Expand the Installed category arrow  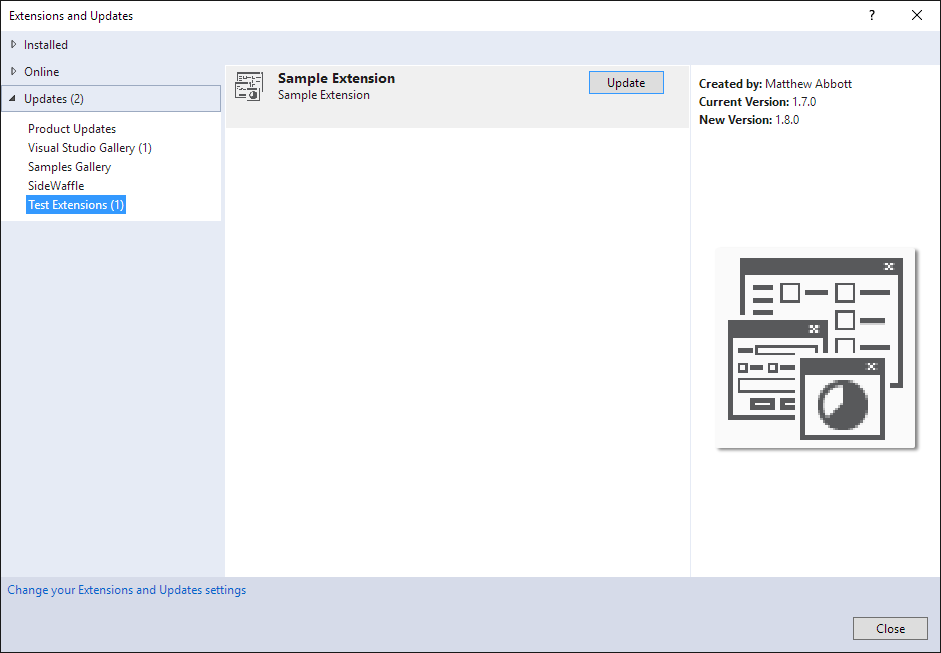coord(13,44)
